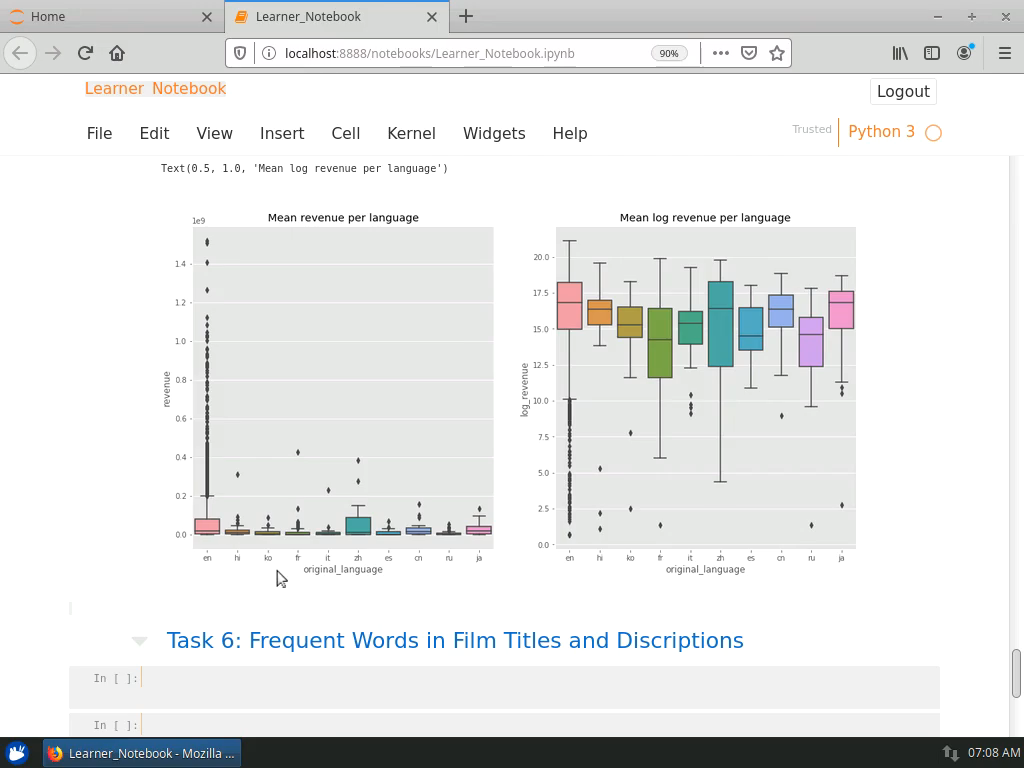Close the Learner_Notebook tab
This screenshot has height=768, width=1024.
(432, 17)
